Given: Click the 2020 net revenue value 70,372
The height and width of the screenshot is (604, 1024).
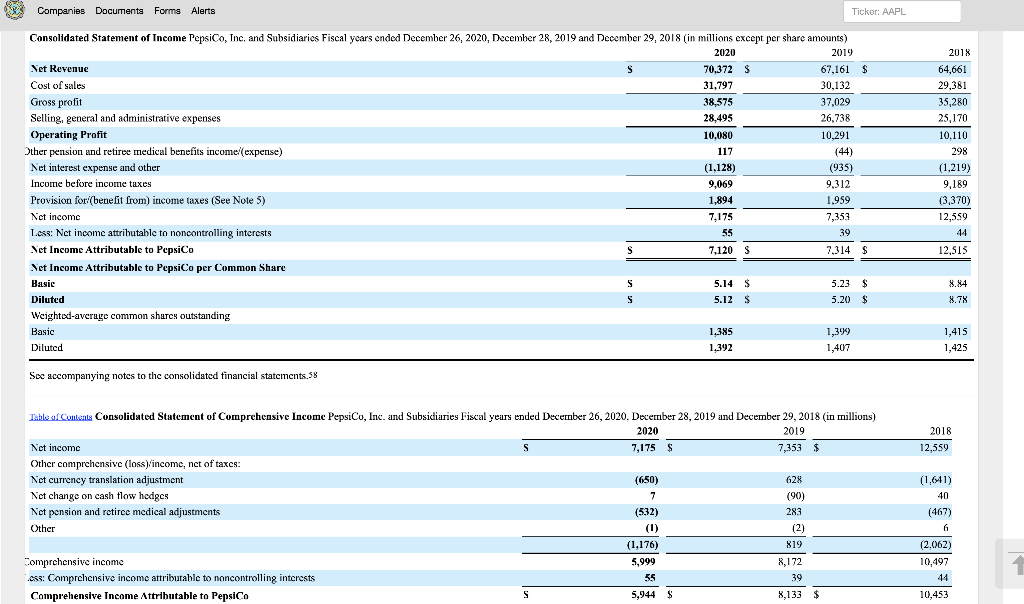Looking at the screenshot, I should [x=718, y=69].
